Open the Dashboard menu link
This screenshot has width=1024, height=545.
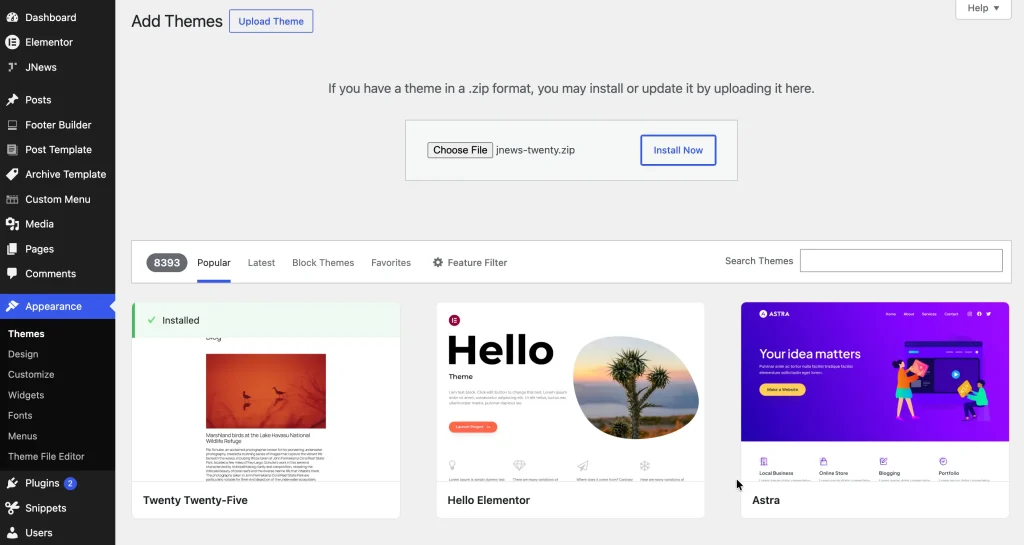(x=50, y=17)
